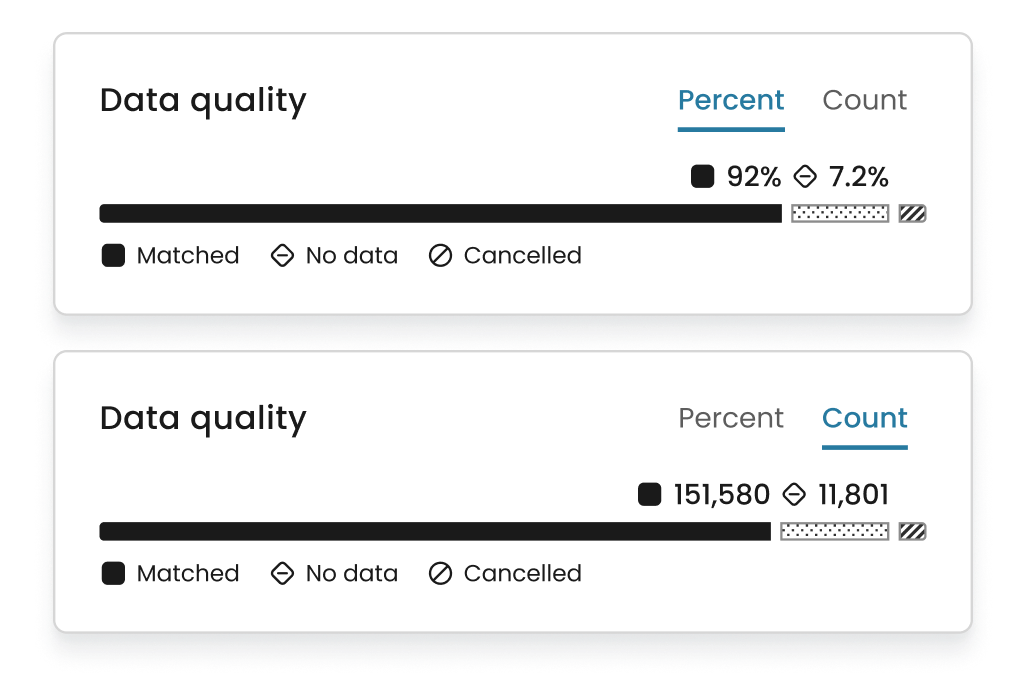
Task: Select Percent tab in bottom card
Action: click(731, 419)
